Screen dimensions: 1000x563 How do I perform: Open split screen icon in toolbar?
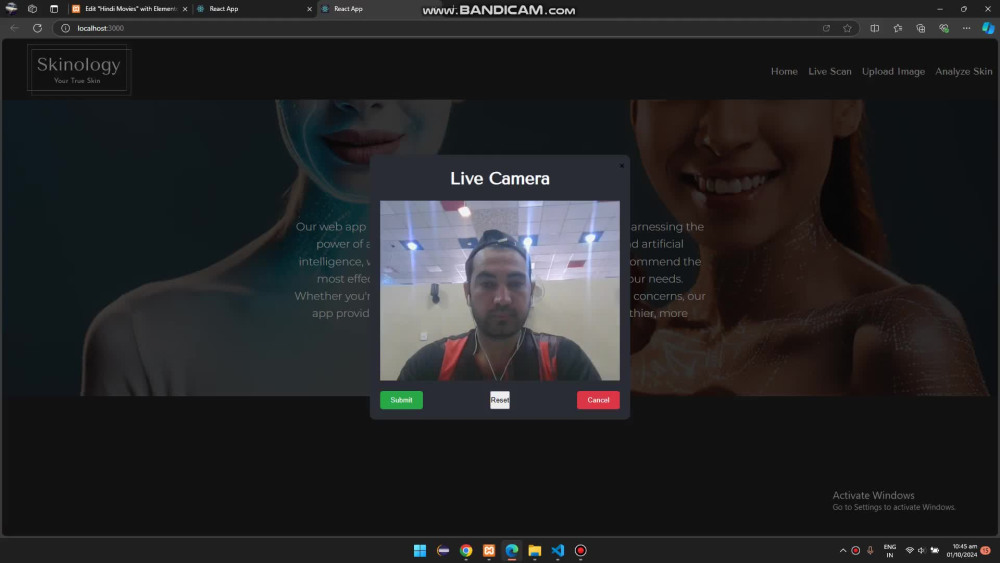tap(874, 28)
